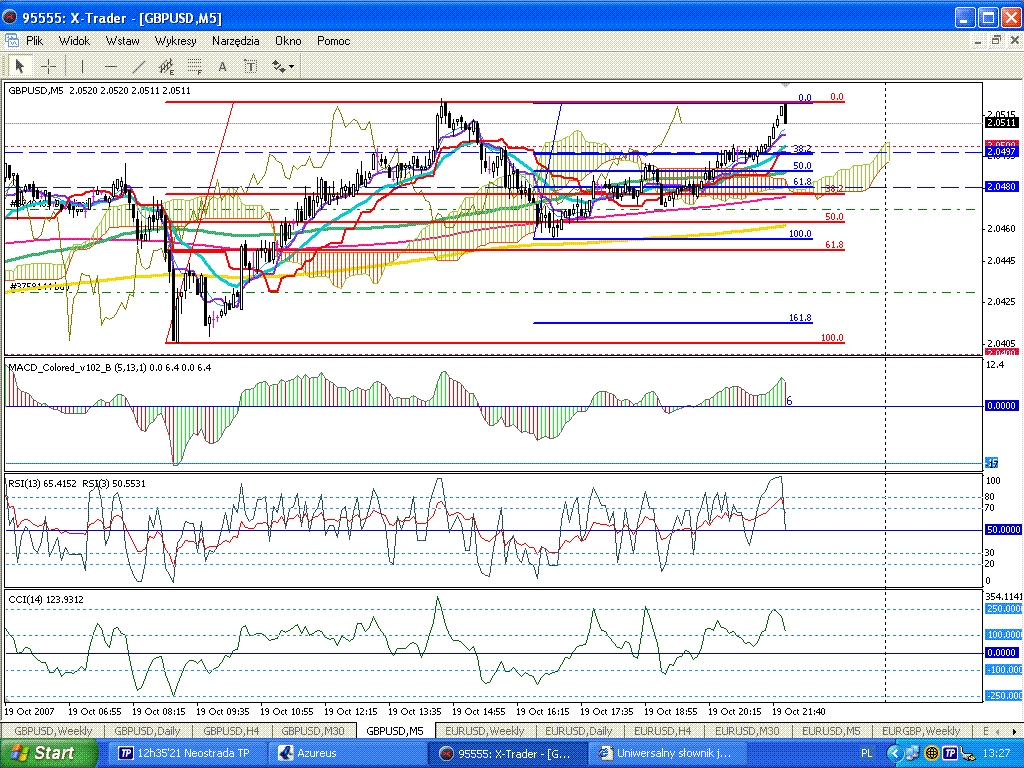The width and height of the screenshot is (1024, 768).
Task: Switch to EURGBP,Weekly chart tab
Action: 921,731
